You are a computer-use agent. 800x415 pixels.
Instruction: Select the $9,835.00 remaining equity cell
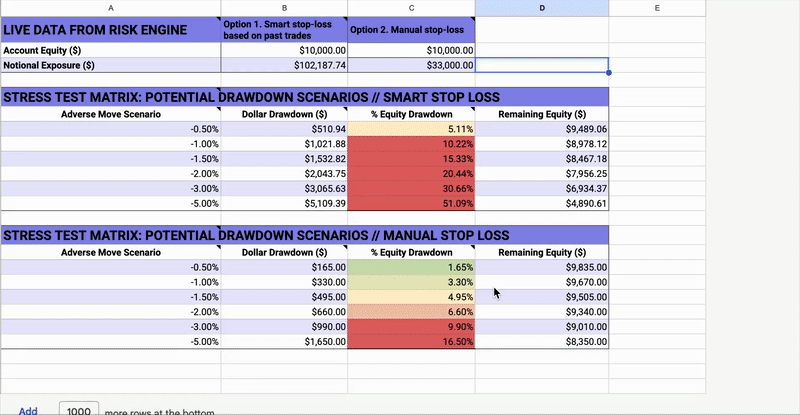(542, 267)
